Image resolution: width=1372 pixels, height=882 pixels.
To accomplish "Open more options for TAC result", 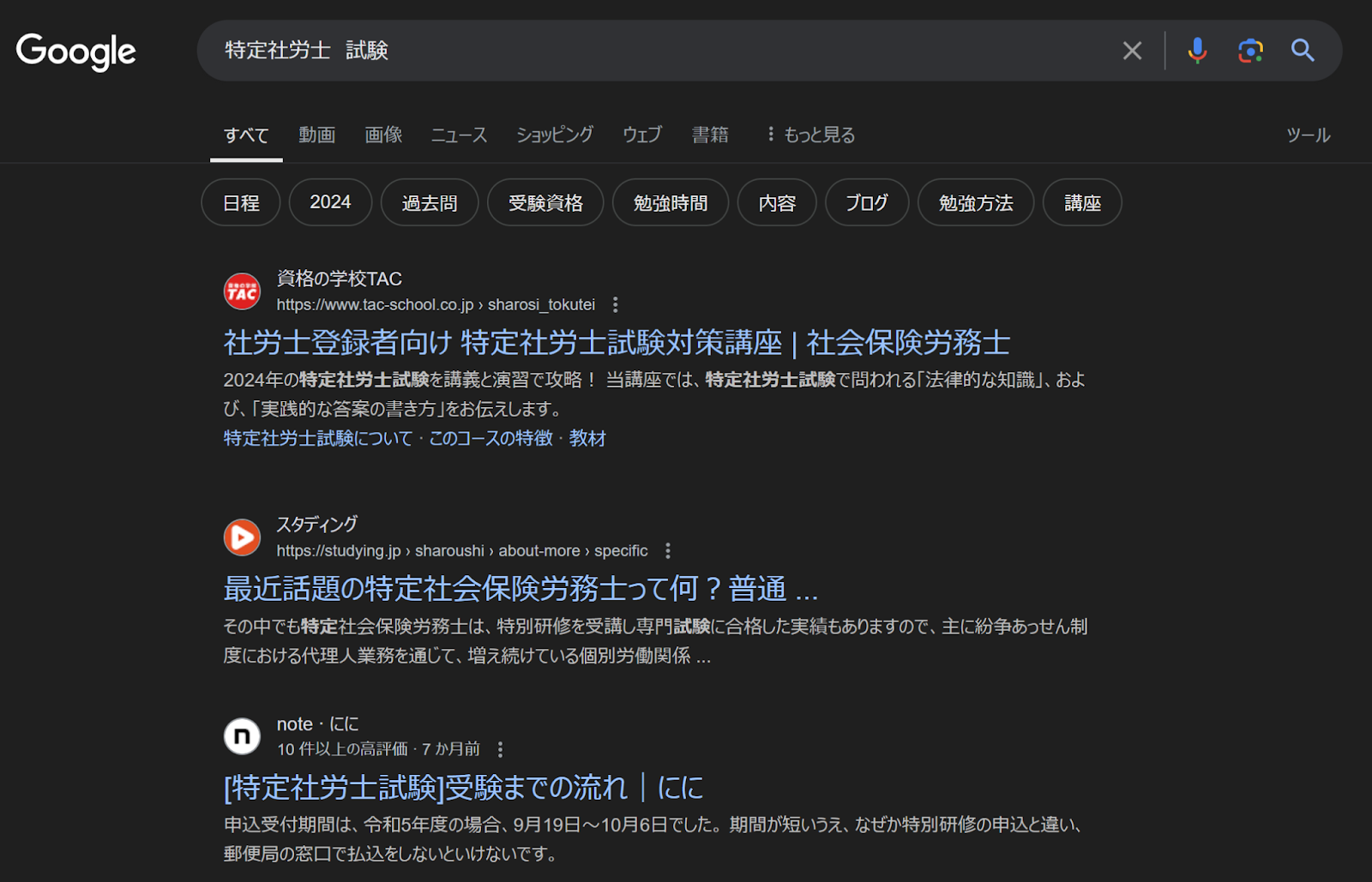I will [x=615, y=304].
